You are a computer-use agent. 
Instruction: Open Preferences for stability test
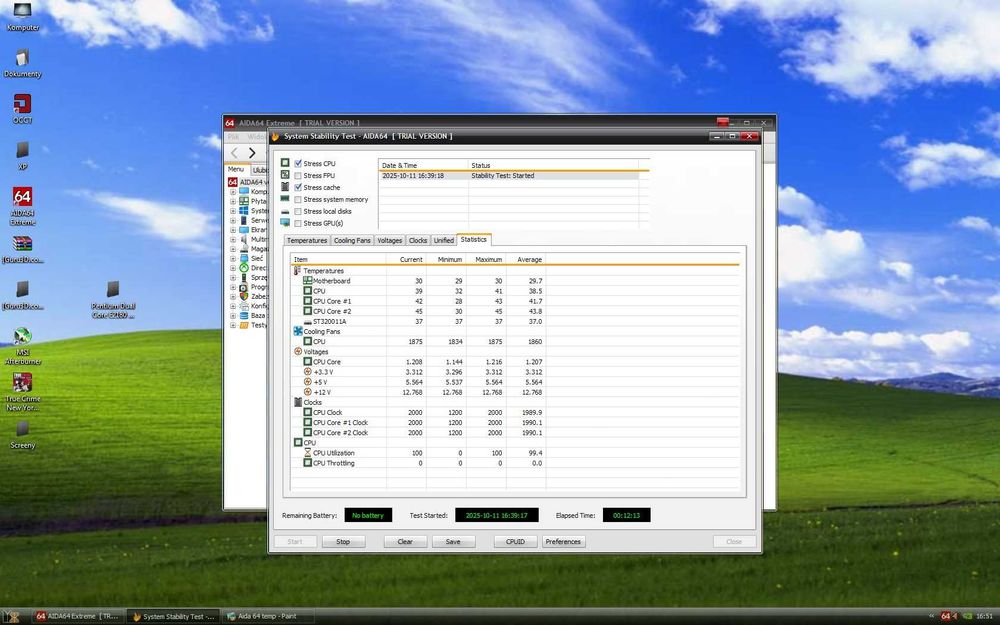[x=563, y=541]
